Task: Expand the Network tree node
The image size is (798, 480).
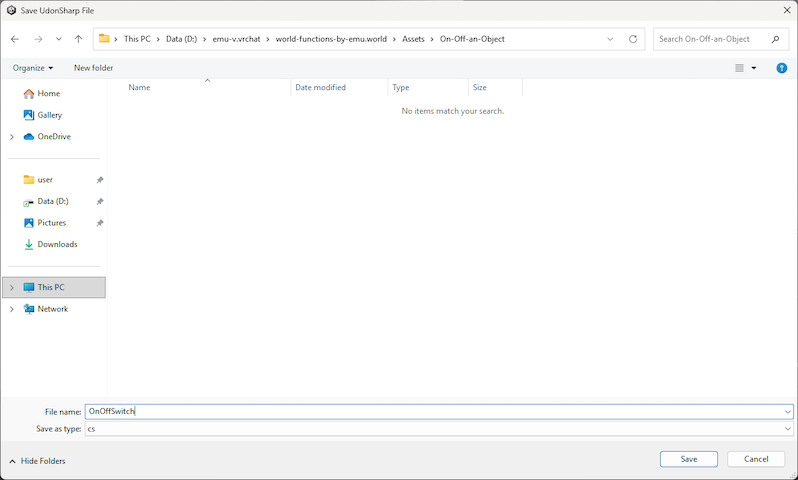Action: [11, 309]
